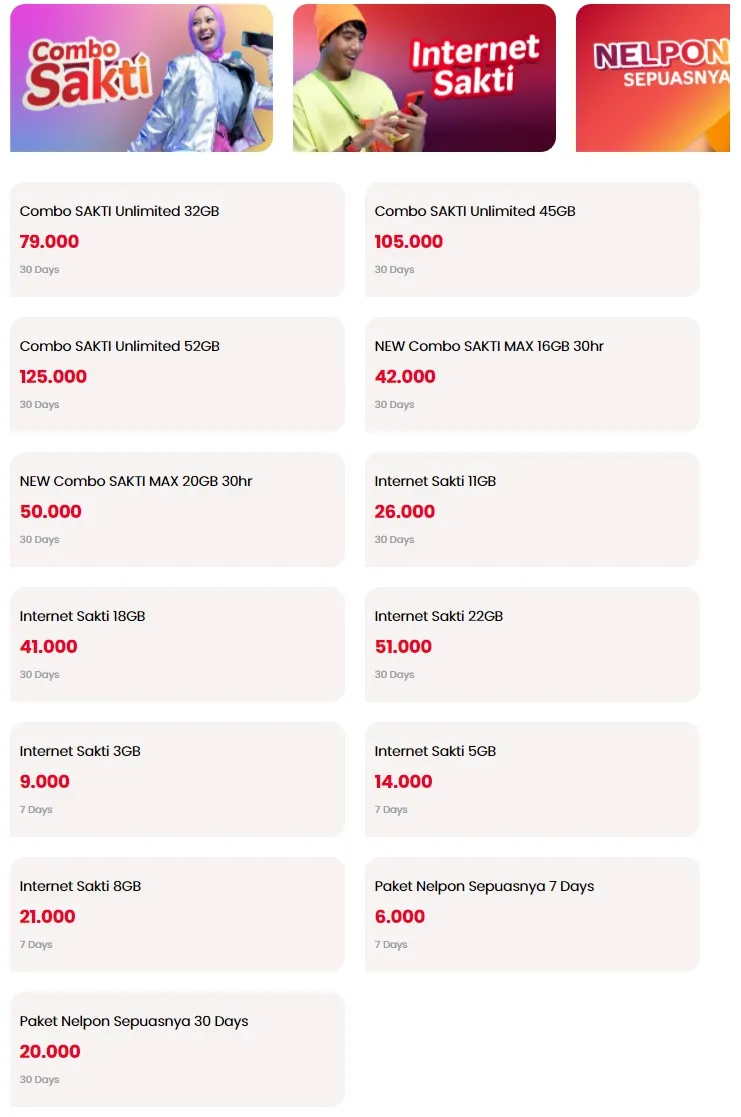Open Paket Nelpon Sepuasnya 30 Days
Viewport: 741px width, 1117px height.
[x=177, y=1048]
